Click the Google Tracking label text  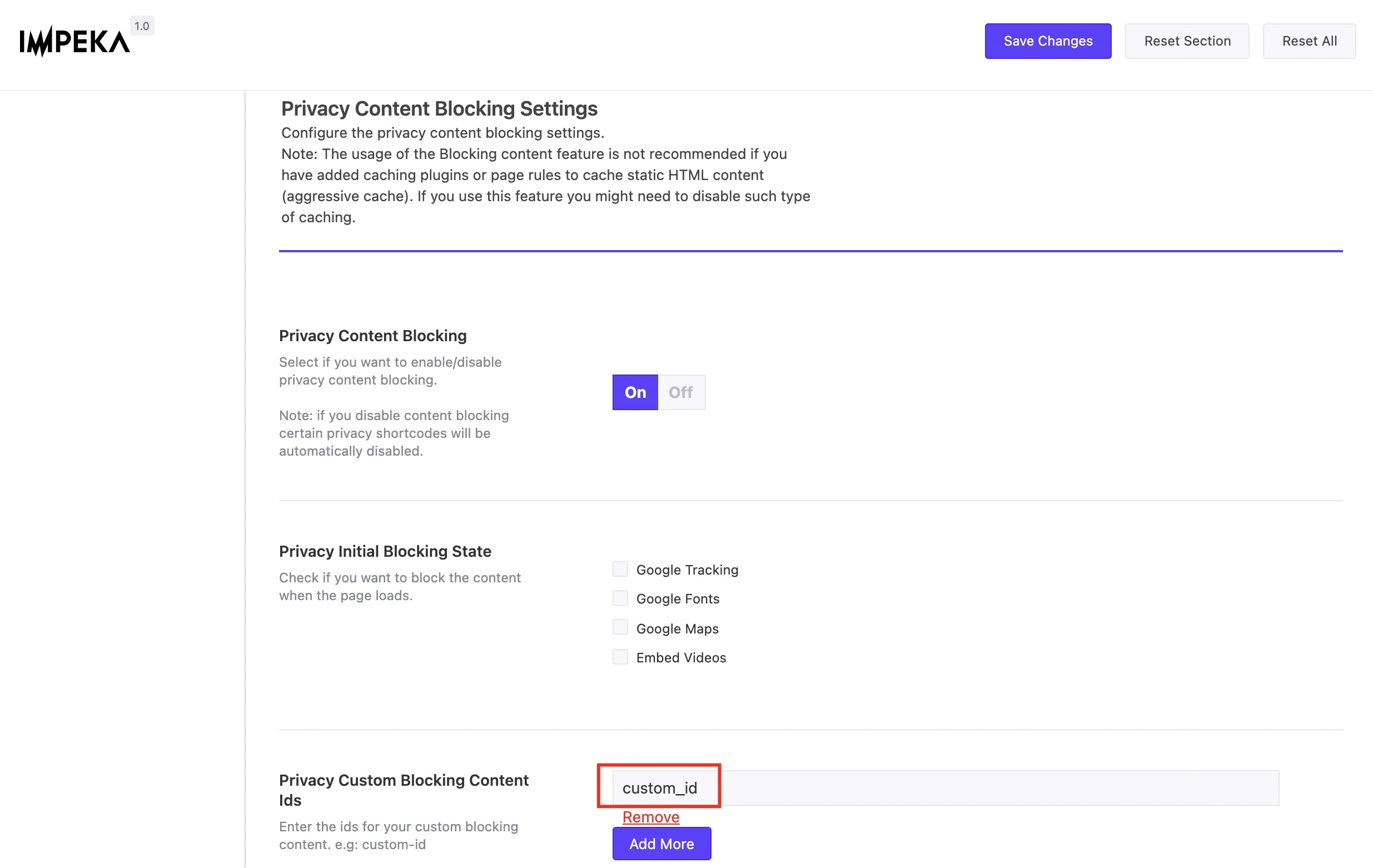click(x=686, y=570)
